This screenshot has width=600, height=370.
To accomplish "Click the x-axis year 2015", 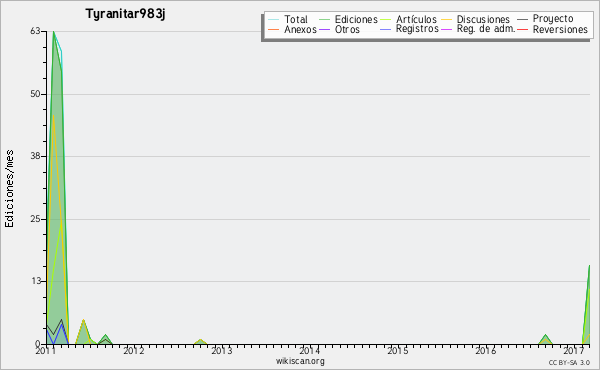I will click(x=398, y=351).
